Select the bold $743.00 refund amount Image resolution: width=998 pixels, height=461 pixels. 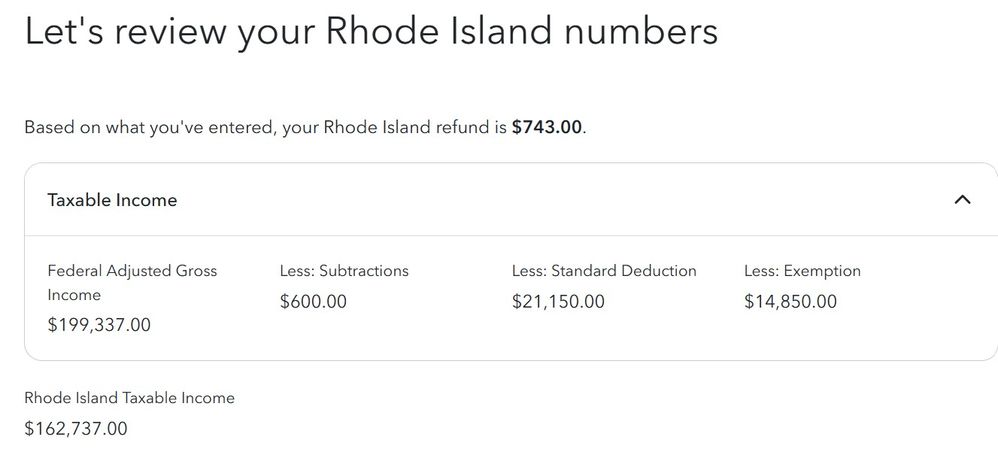tap(547, 127)
